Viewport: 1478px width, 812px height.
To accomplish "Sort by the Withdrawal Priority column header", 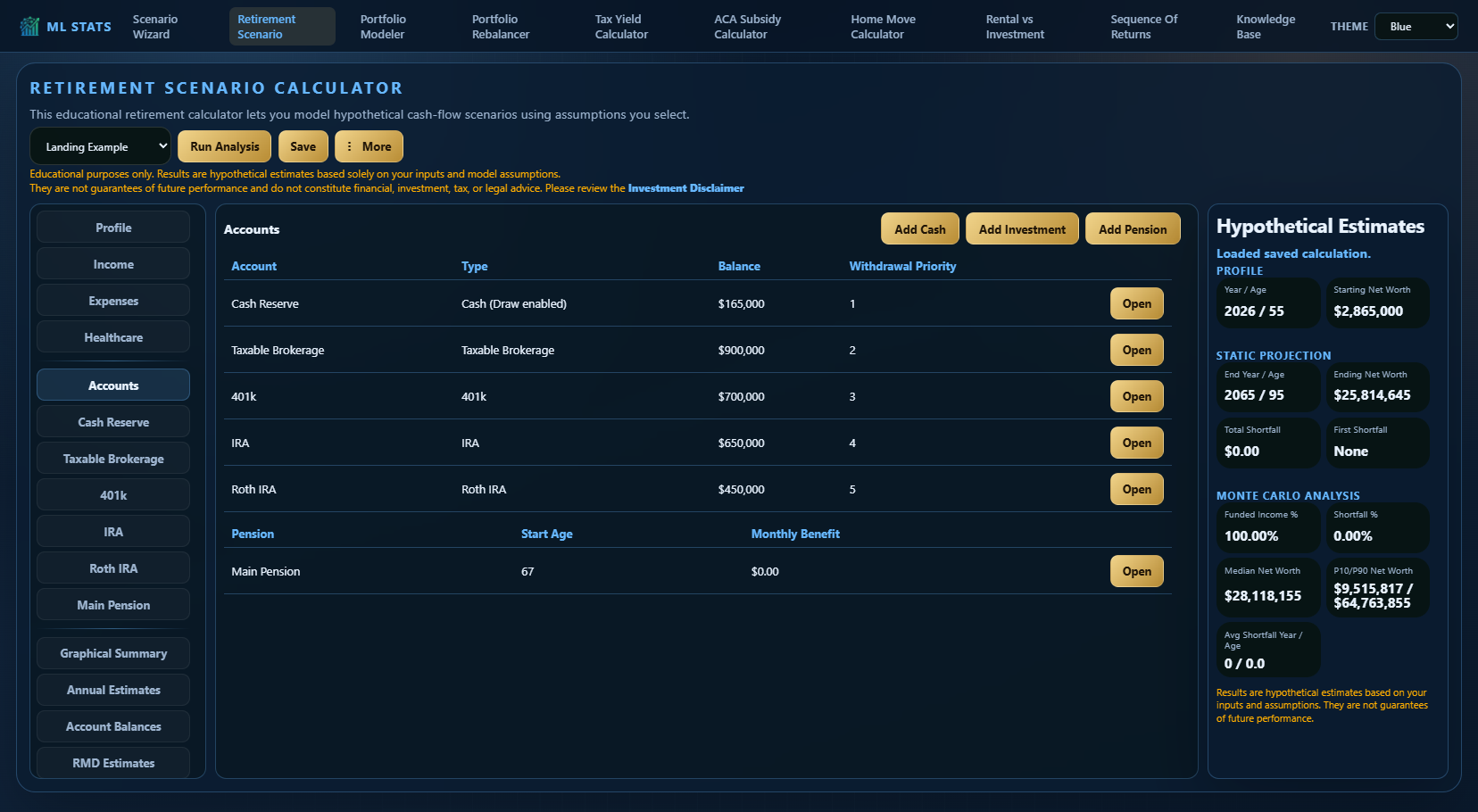I will [902, 266].
